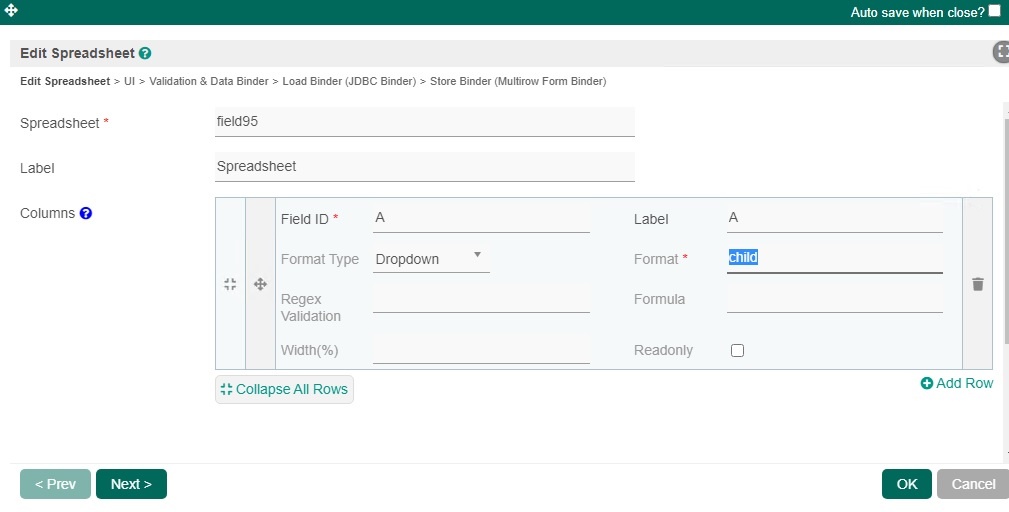Open Validation & Data Binder breadcrumb
The width and height of the screenshot is (1009, 512).
tap(209, 81)
